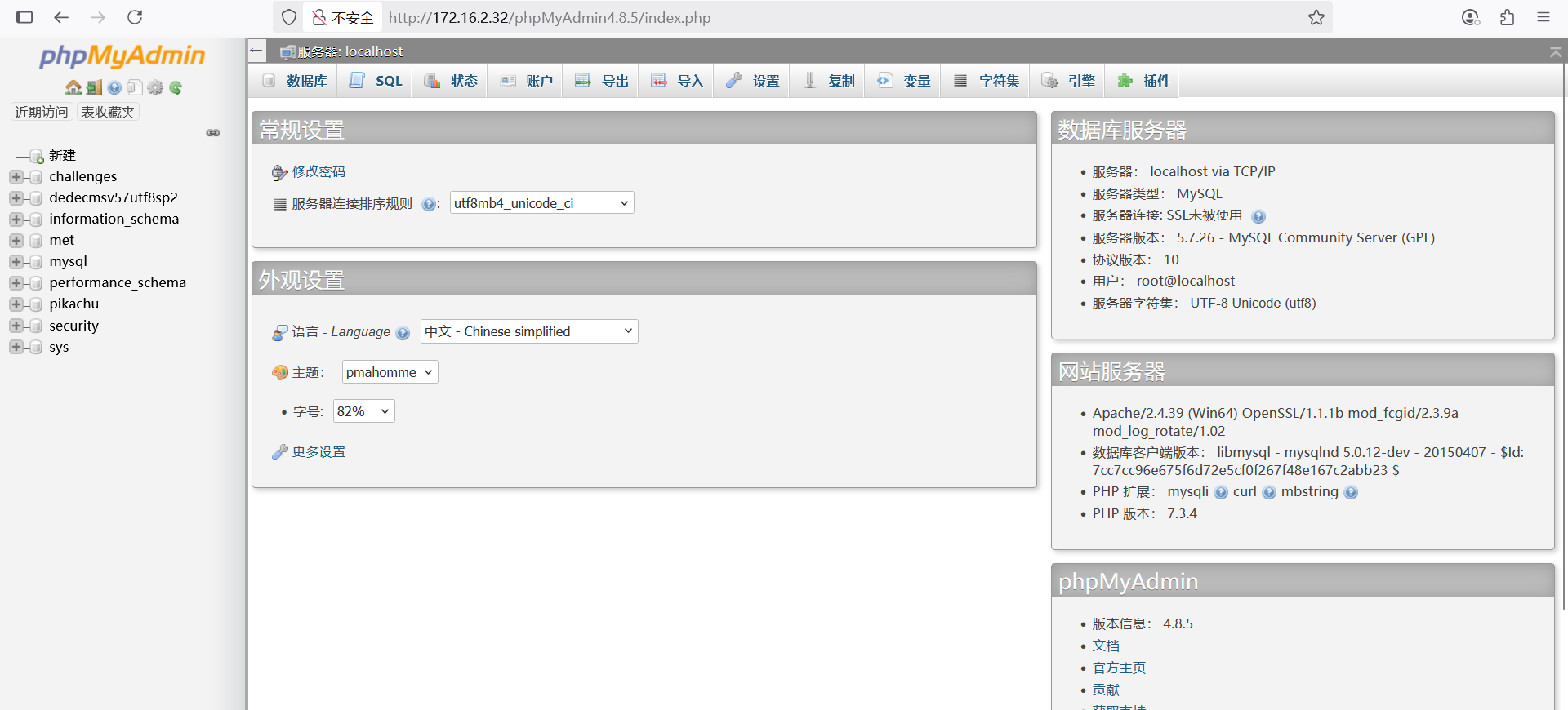
Task: Expand the met database node
Action: [x=16, y=241]
